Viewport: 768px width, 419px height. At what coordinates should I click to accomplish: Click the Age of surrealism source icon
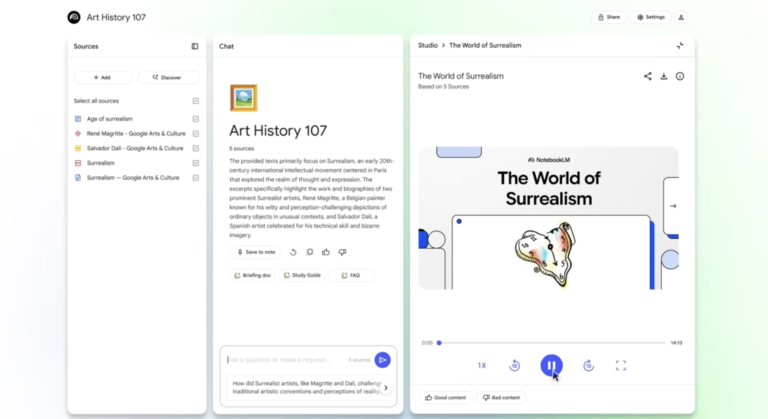78,119
